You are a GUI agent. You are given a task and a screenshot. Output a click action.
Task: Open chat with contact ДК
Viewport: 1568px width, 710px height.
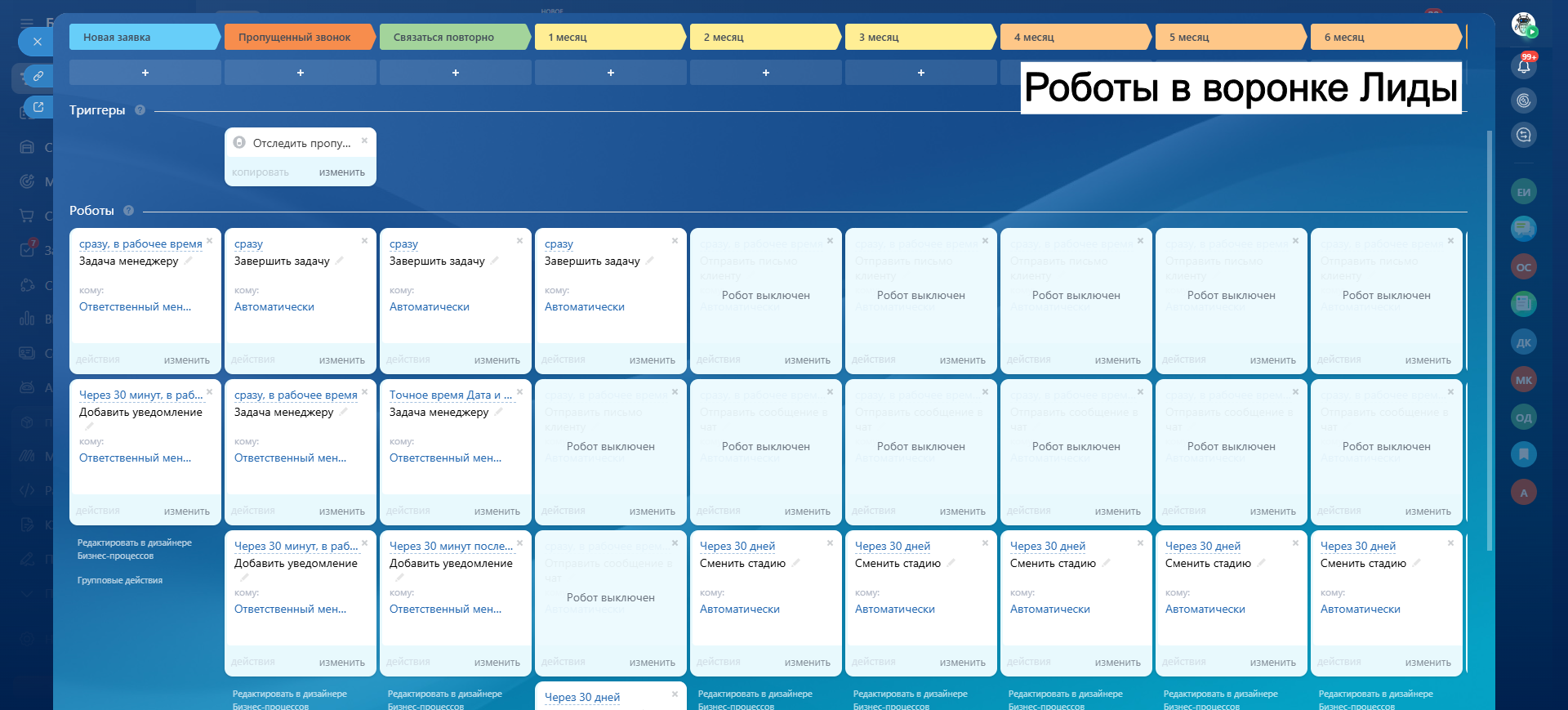(1524, 342)
